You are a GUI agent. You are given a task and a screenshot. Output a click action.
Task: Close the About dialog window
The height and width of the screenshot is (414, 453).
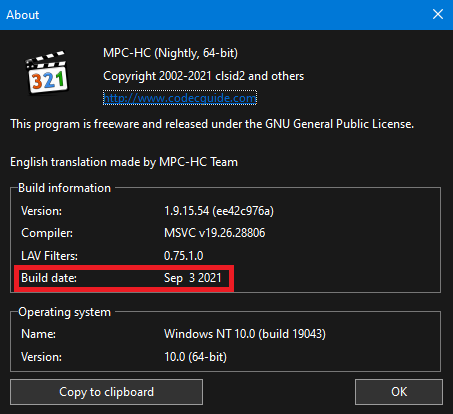click(x=438, y=14)
